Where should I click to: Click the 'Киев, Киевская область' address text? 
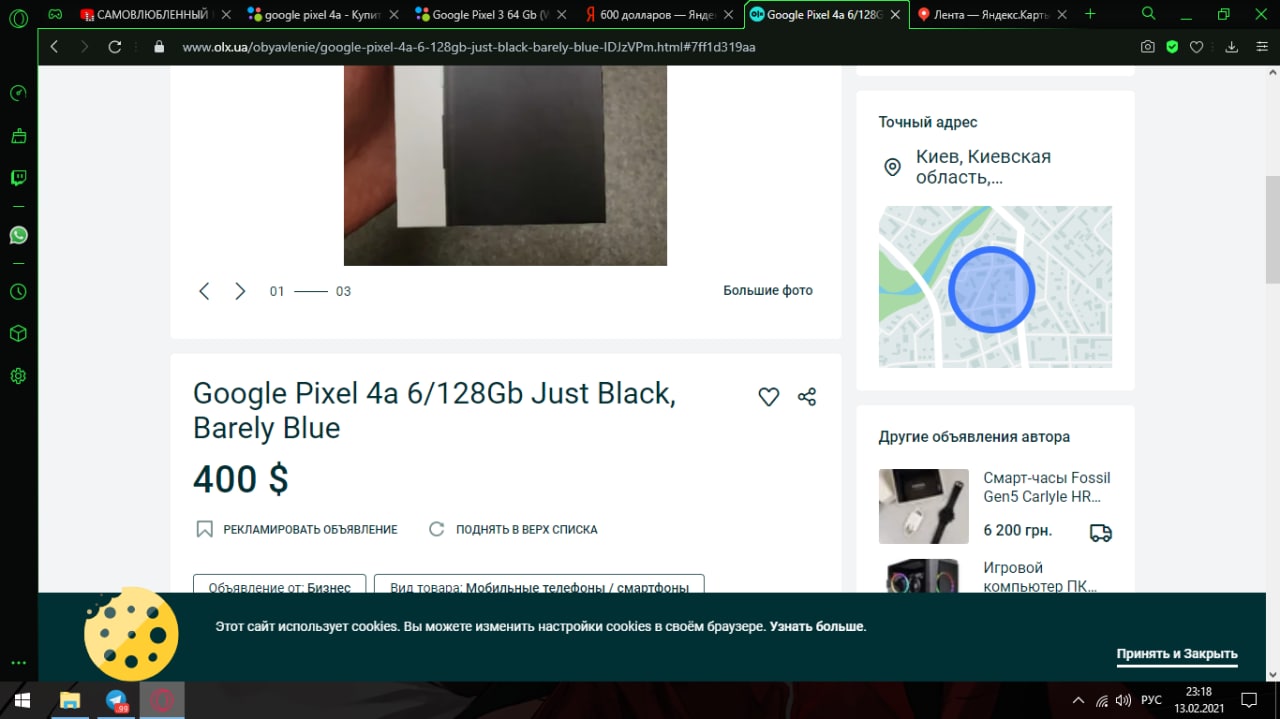click(983, 167)
